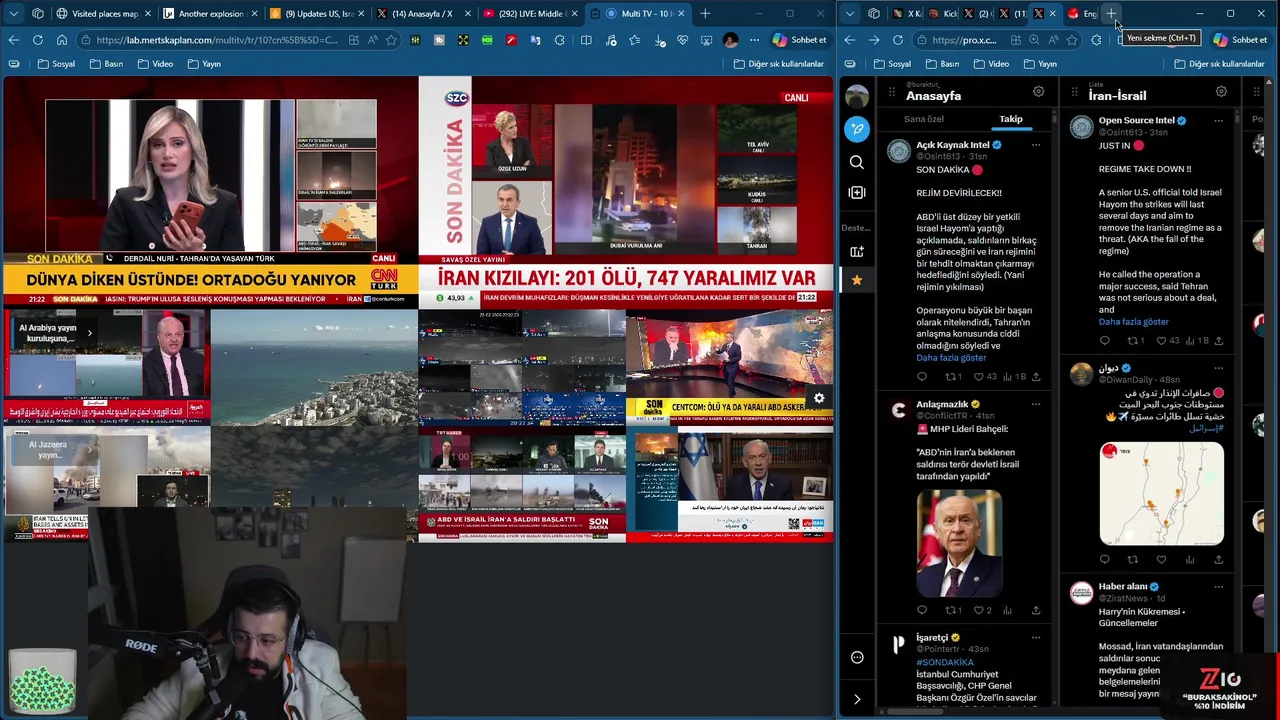
Task: Click Daha fazla göster on Açık Kaynak Intel post
Action: [951, 358]
